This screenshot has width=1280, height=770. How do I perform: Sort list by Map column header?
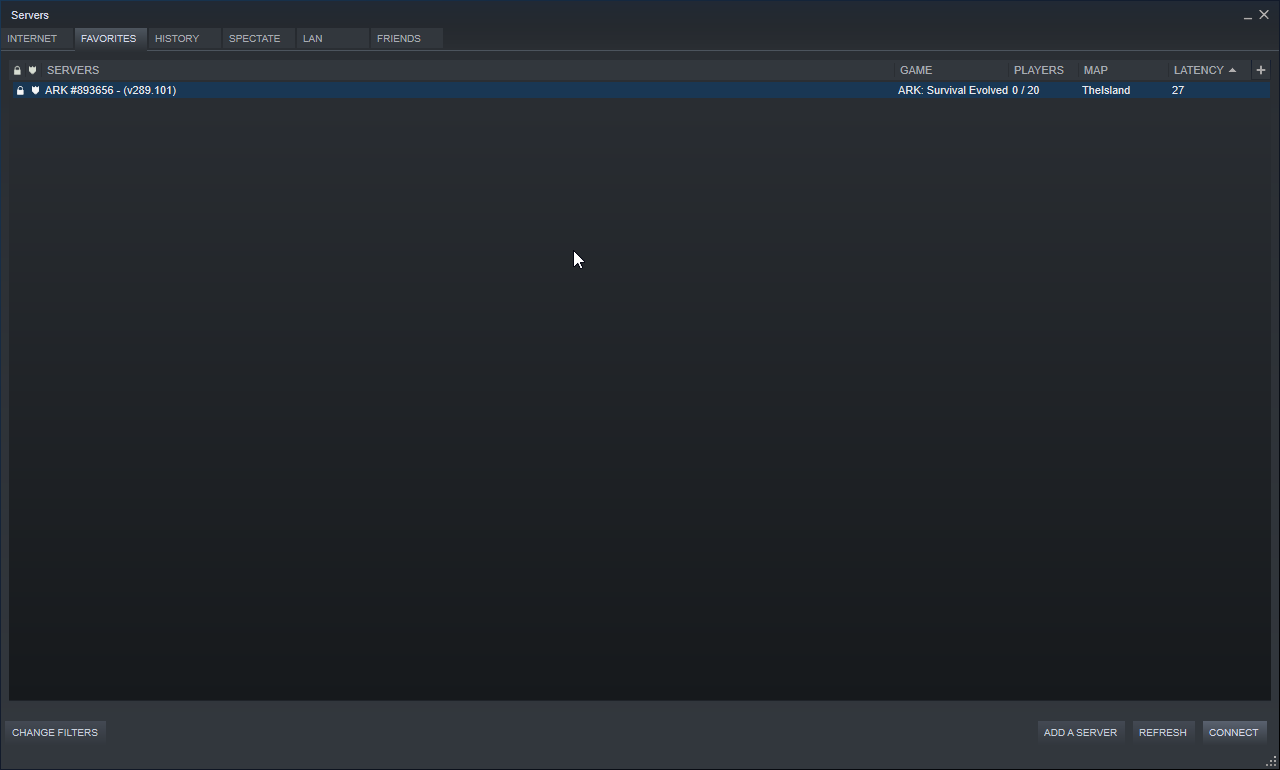(1095, 70)
